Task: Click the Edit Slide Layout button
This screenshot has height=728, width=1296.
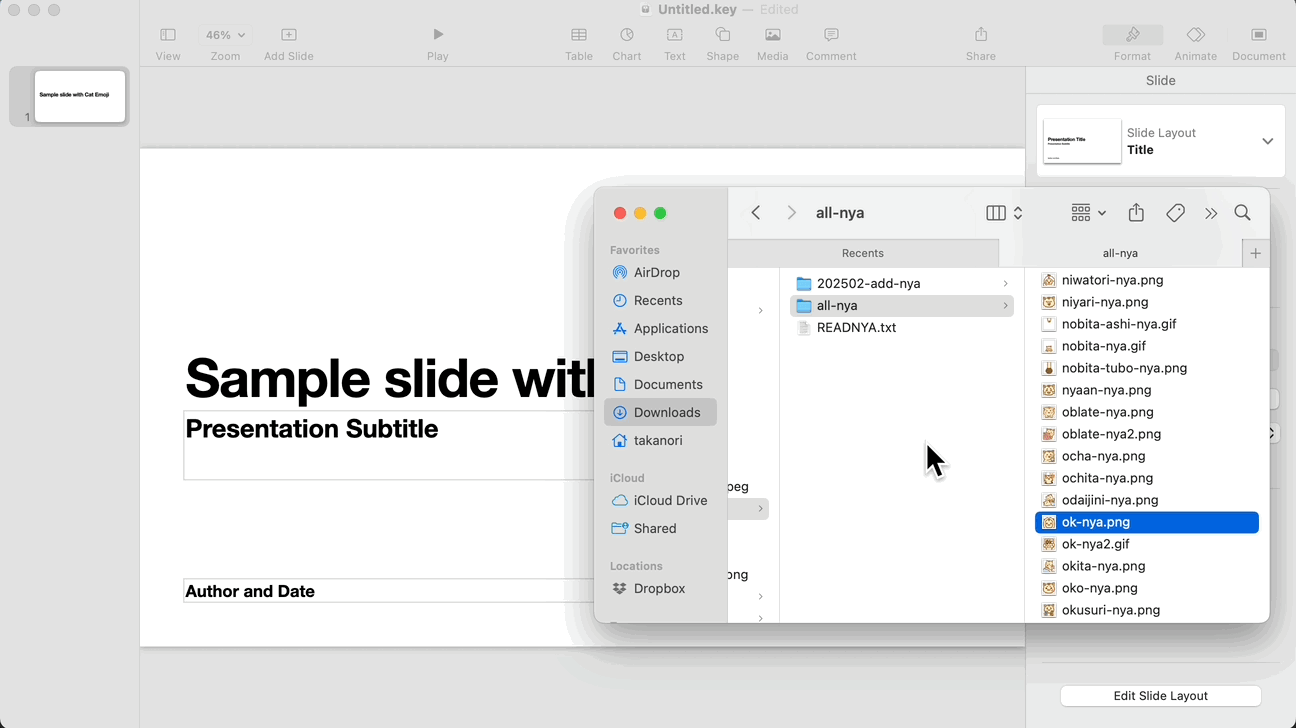Action: (x=1160, y=696)
